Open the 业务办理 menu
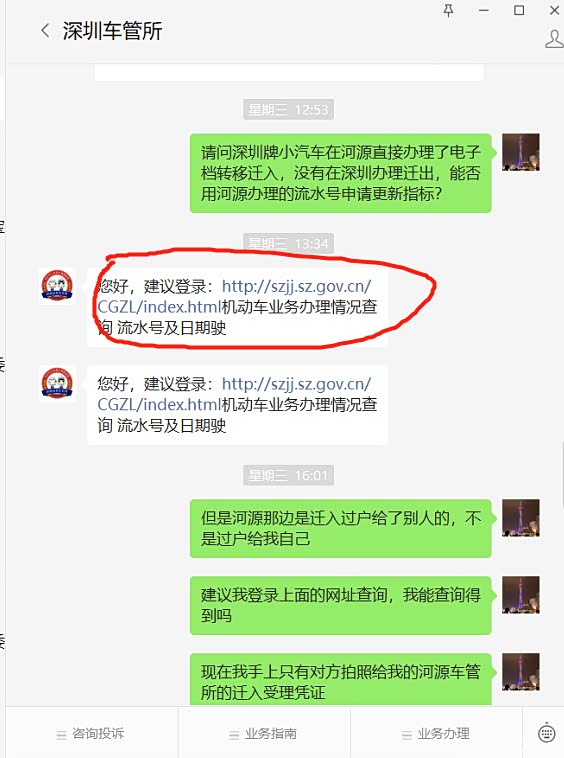 click(x=436, y=733)
